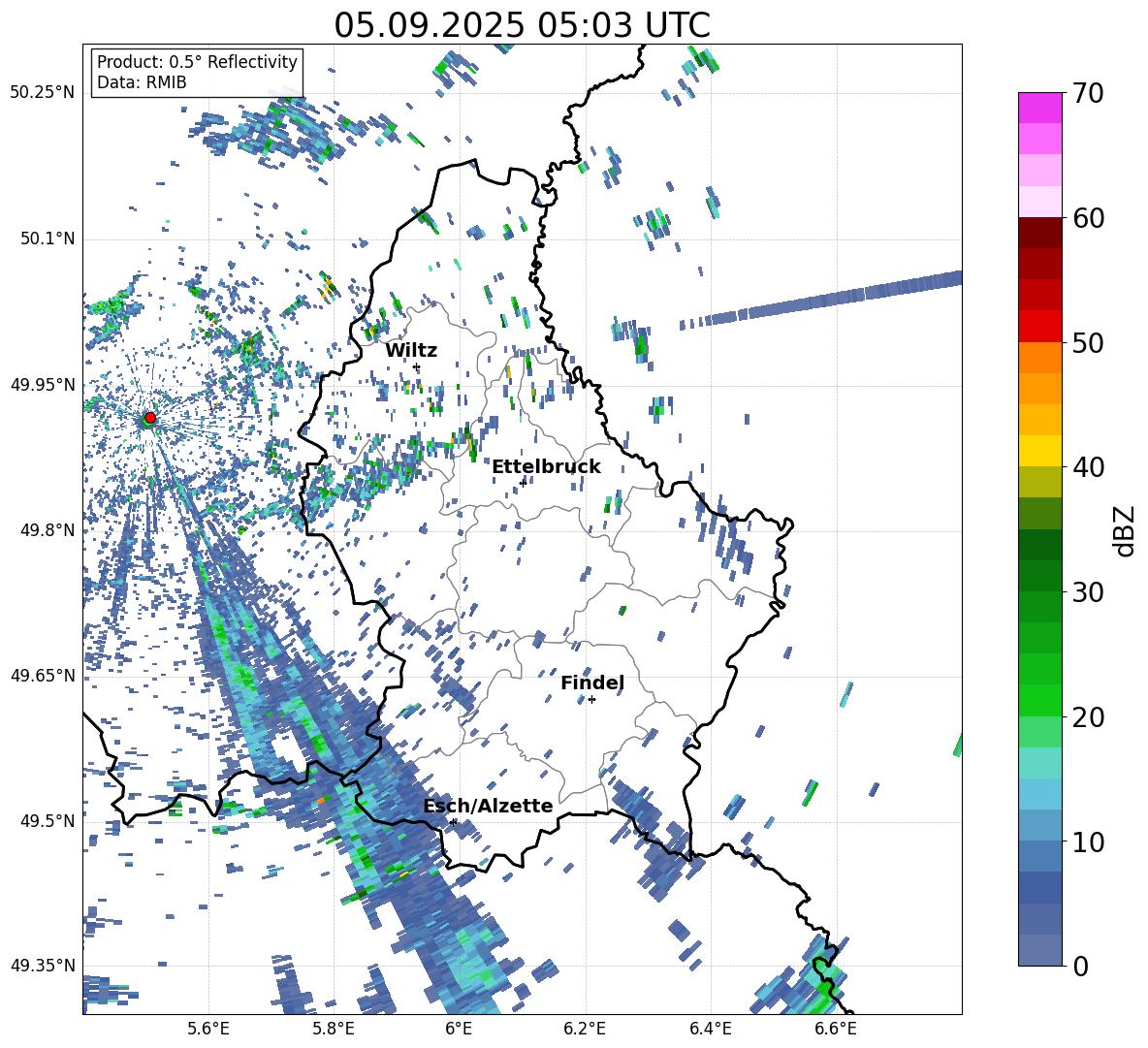Click the Wiltz city label

[411, 351]
